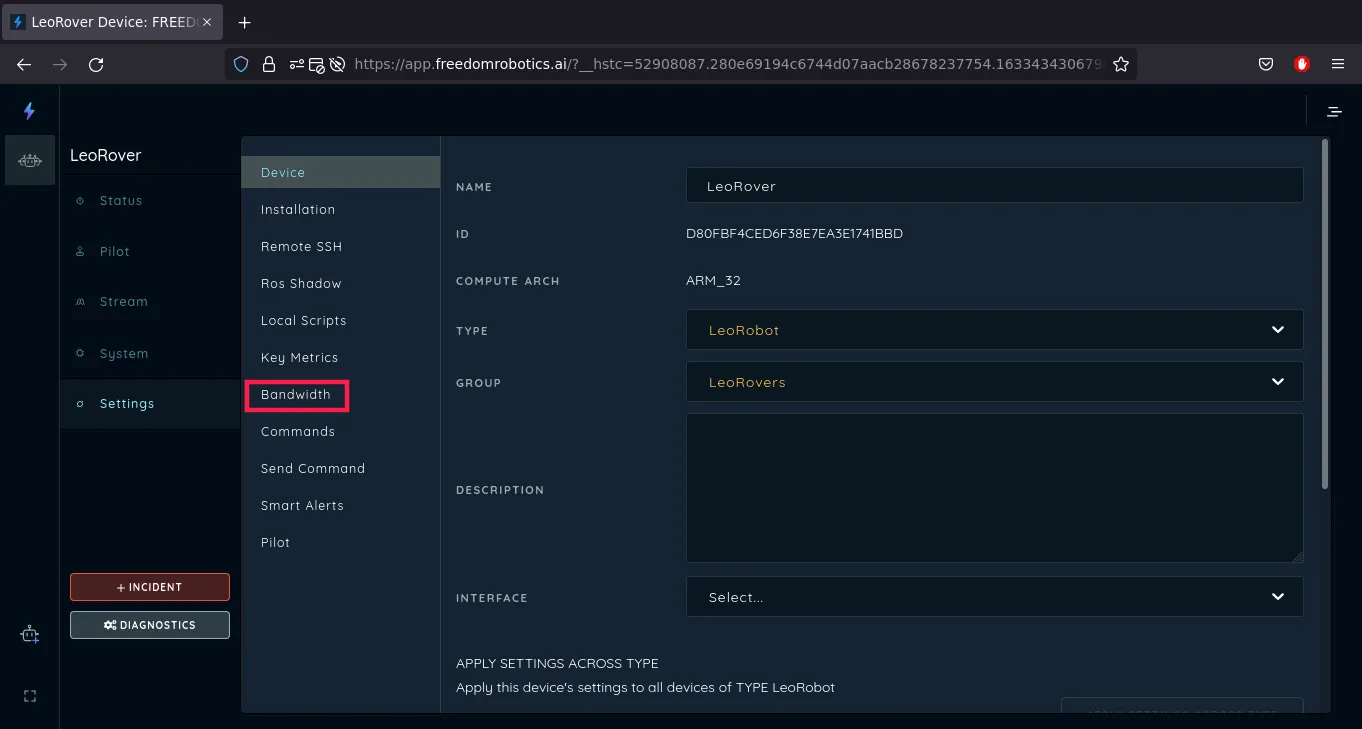Open the INTERFACE Select dropdown

(994, 597)
